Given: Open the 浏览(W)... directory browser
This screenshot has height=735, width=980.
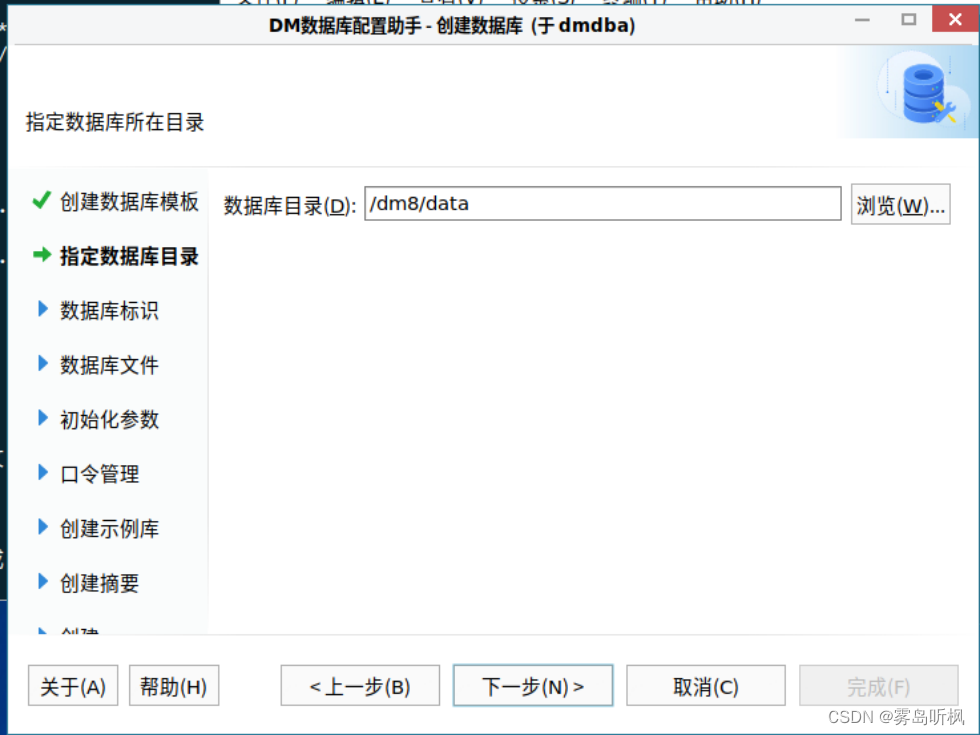Looking at the screenshot, I should coord(901,204).
